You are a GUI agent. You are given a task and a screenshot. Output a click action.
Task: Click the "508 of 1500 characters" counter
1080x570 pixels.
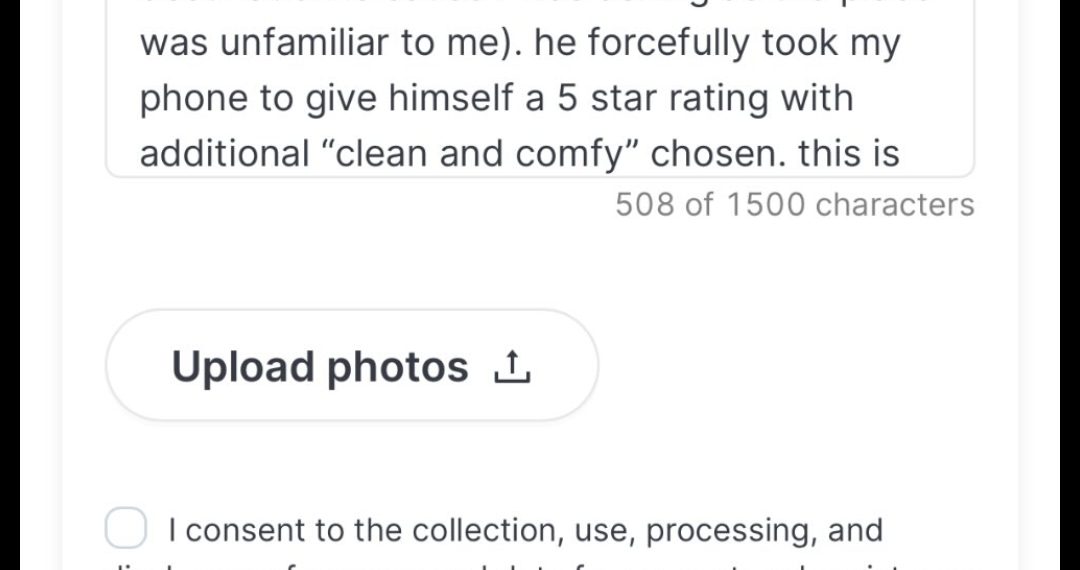pyautogui.click(x=794, y=204)
